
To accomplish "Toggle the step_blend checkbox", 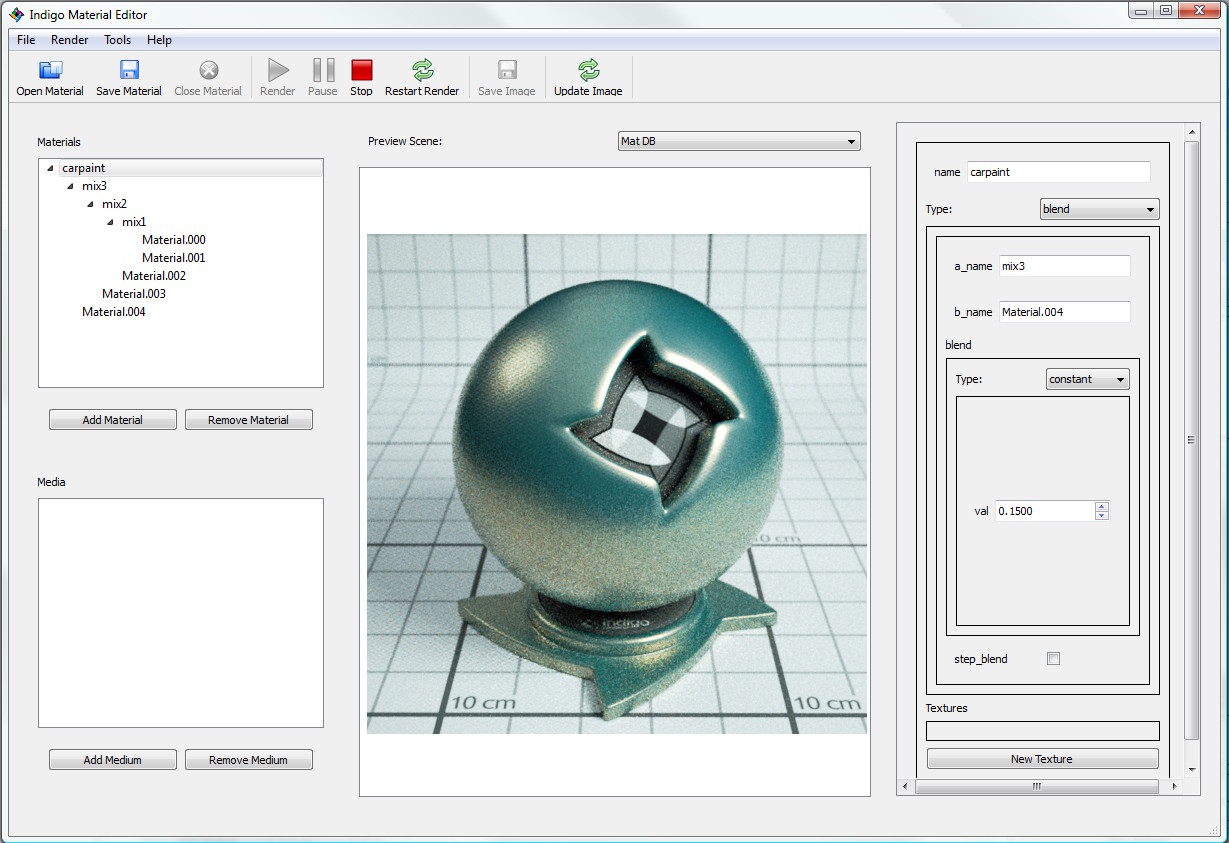I will click(1053, 658).
